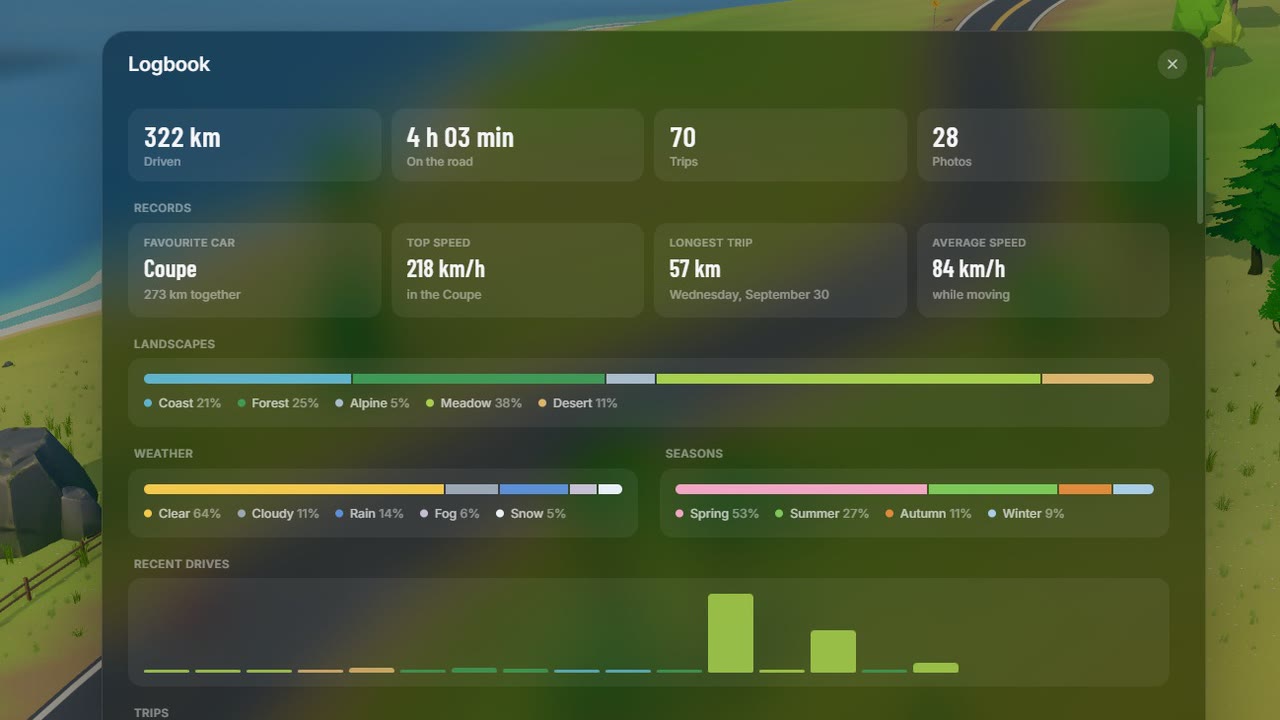
Task: Click the Snow 5% legend label
Action: click(530, 513)
